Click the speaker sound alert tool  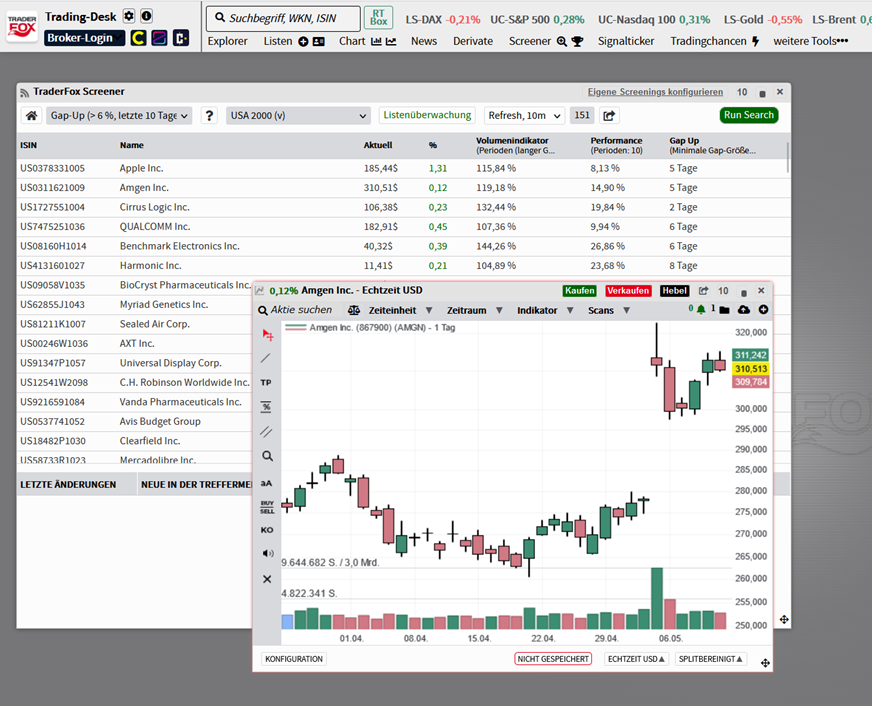267,553
